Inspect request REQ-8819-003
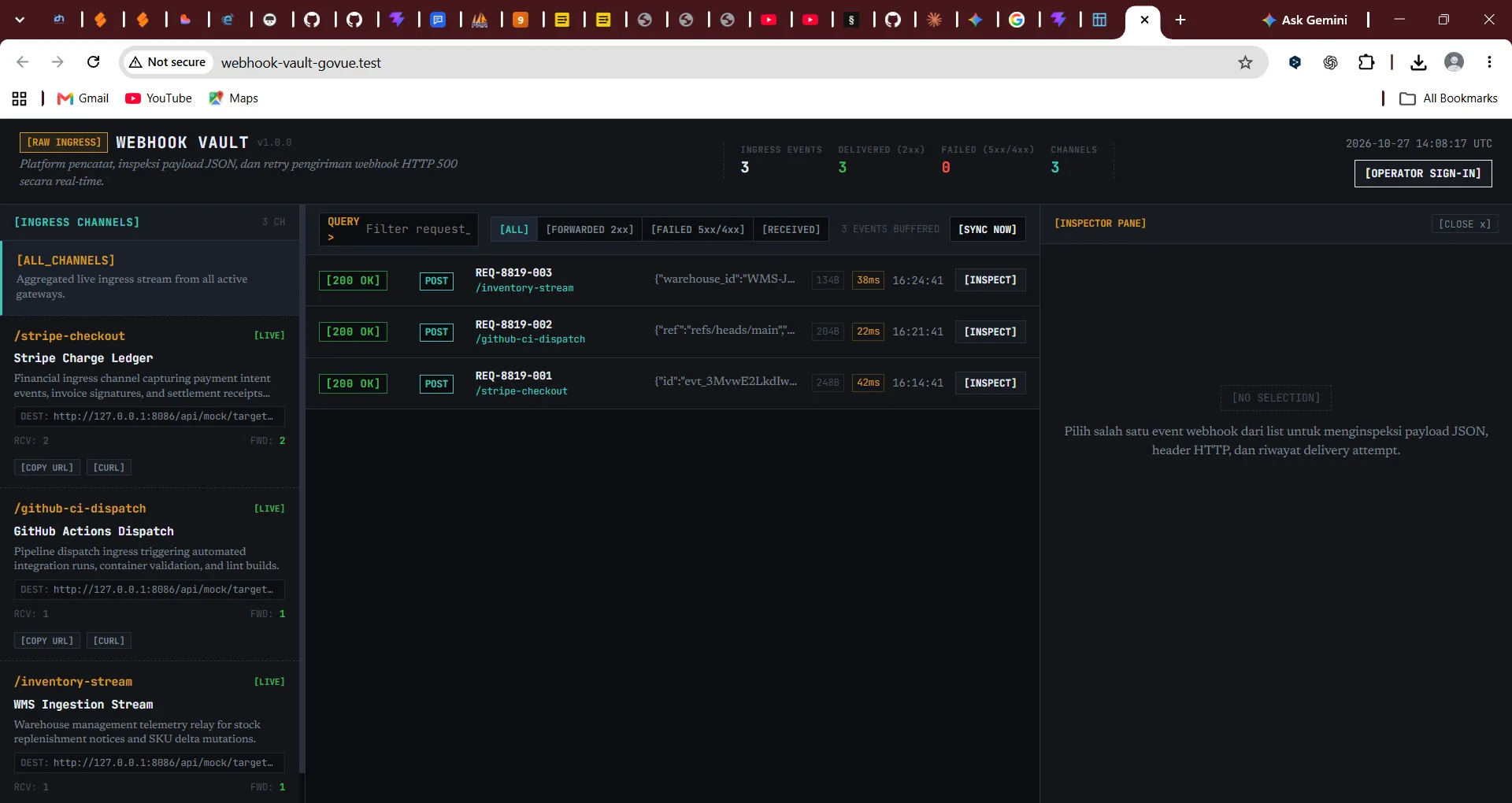The height and width of the screenshot is (803, 1512). pyautogui.click(x=991, y=280)
